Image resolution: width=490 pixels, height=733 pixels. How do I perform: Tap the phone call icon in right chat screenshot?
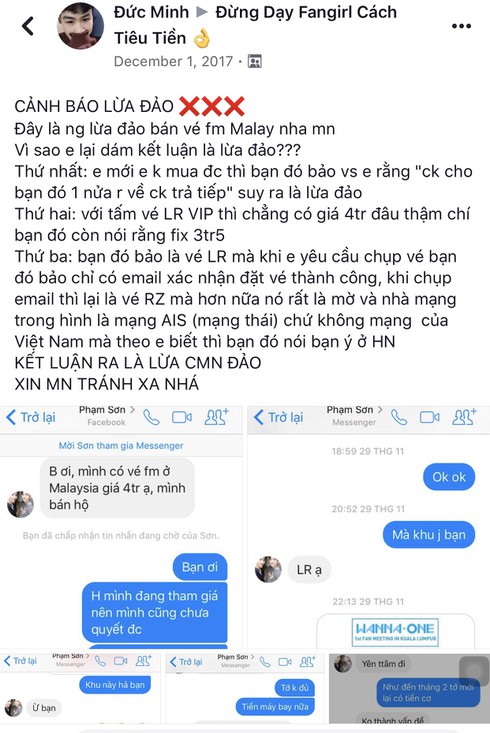click(398, 417)
